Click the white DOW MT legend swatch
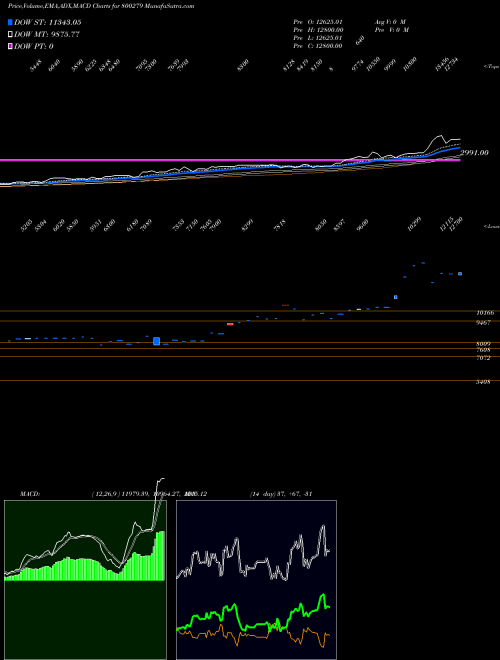The height and width of the screenshot is (660, 500). pos(10,35)
